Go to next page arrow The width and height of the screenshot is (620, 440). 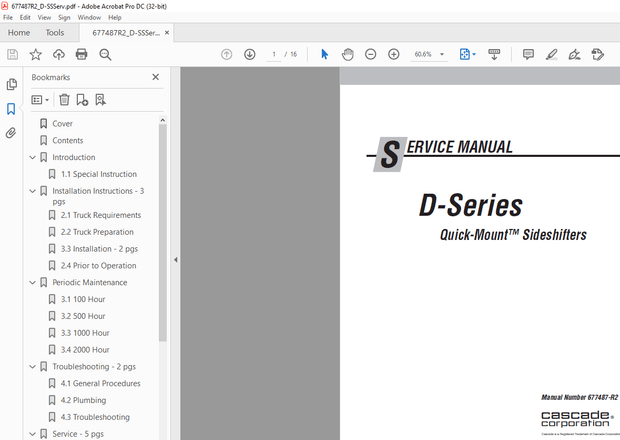tap(250, 54)
